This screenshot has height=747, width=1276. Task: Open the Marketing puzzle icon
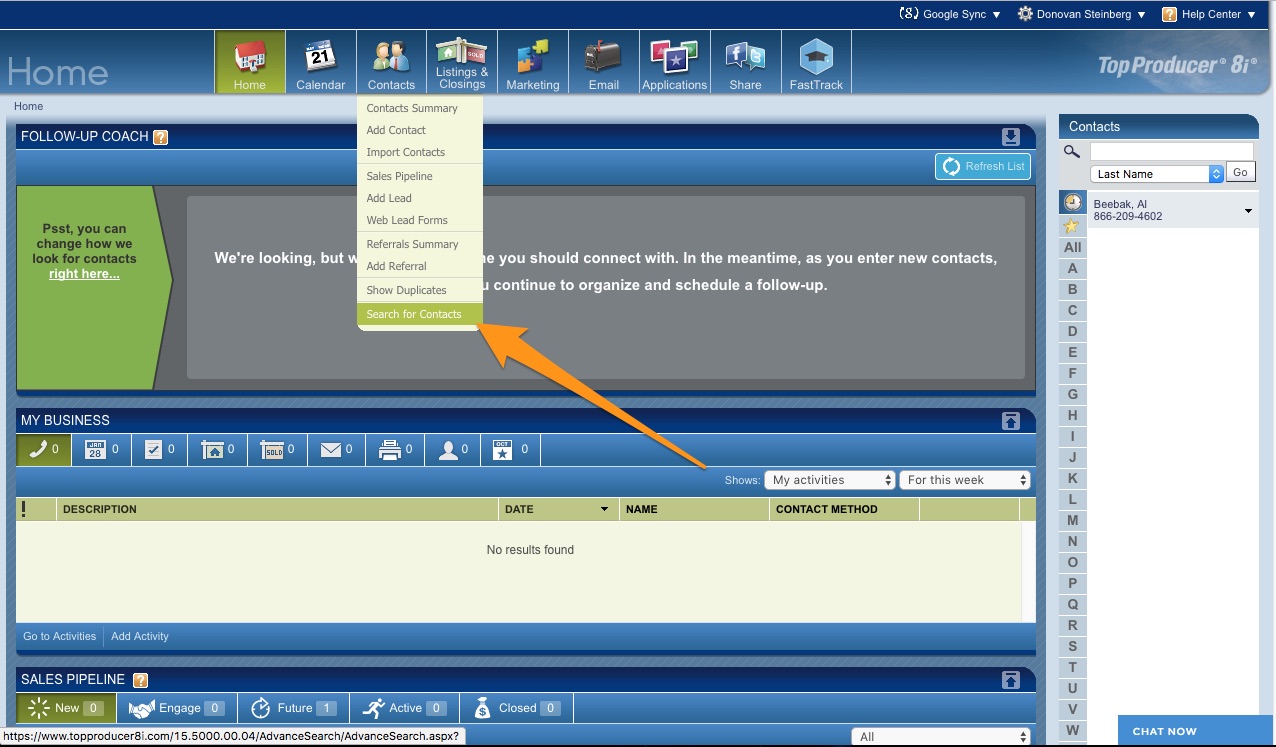[x=533, y=62]
